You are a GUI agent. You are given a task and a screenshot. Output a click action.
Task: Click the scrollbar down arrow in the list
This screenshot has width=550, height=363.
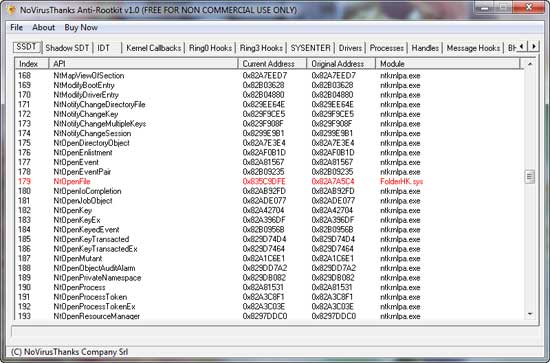[530, 314]
